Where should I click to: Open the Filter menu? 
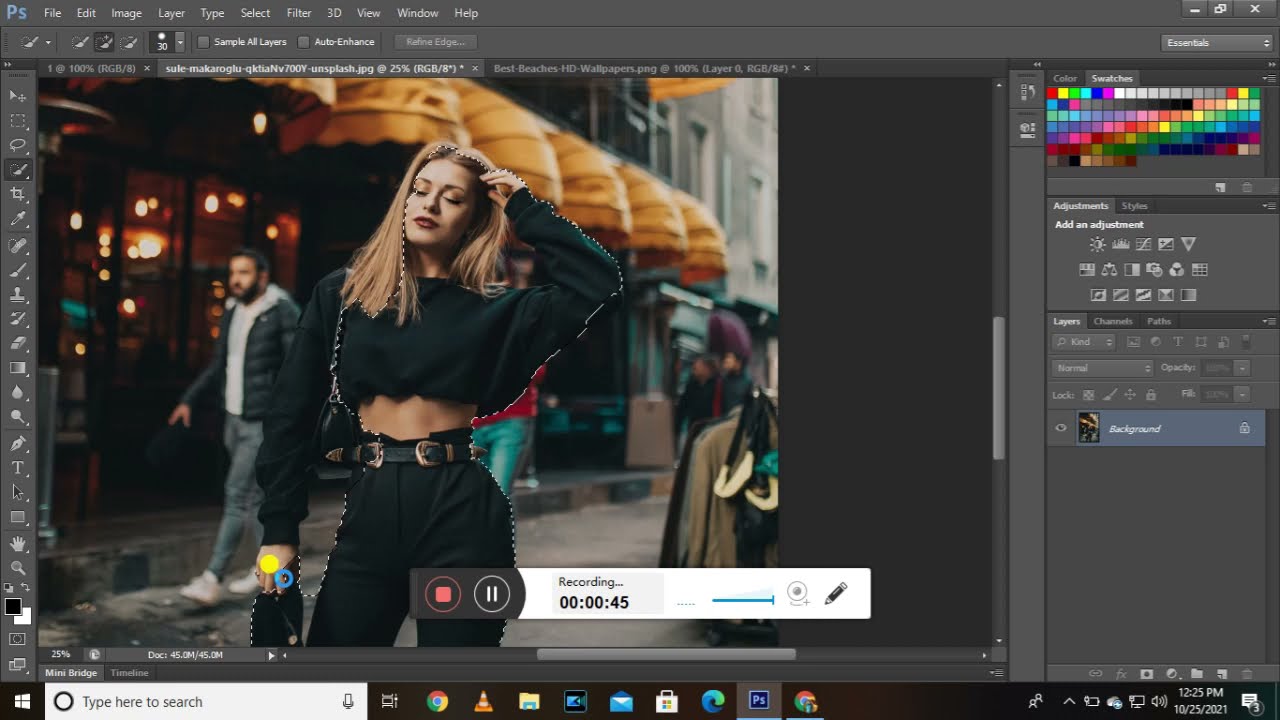(x=299, y=13)
